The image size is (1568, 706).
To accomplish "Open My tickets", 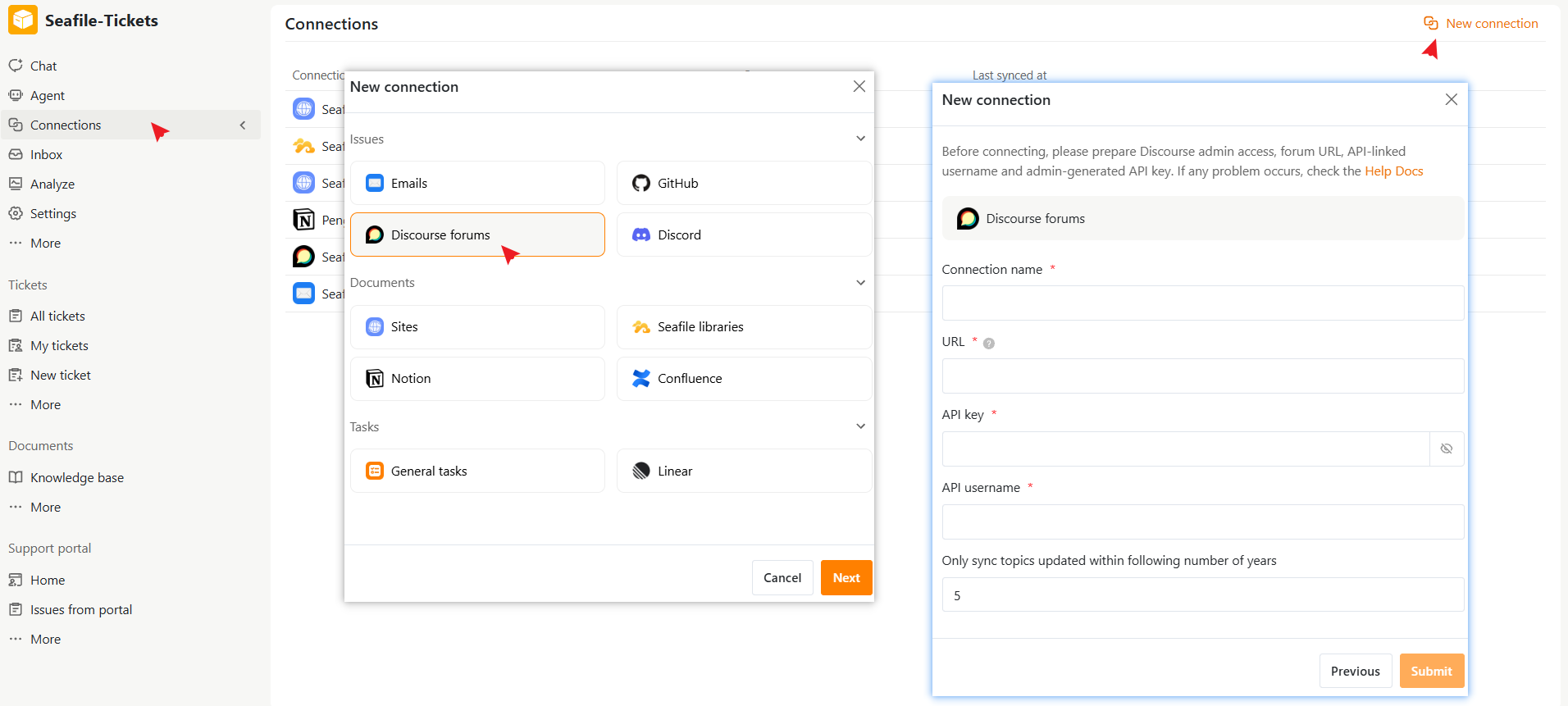I will (59, 345).
